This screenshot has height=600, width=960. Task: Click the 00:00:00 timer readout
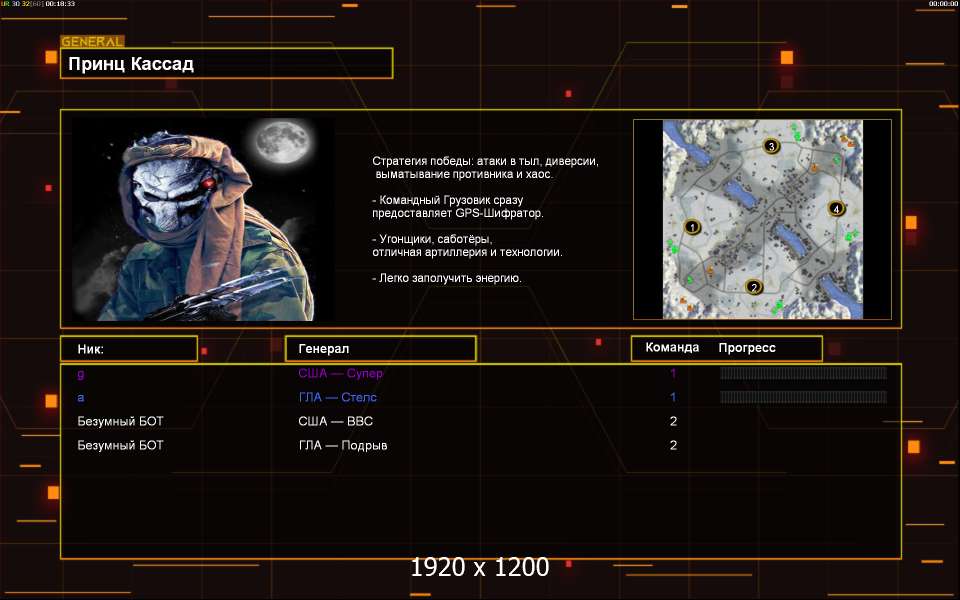tap(943, 4)
